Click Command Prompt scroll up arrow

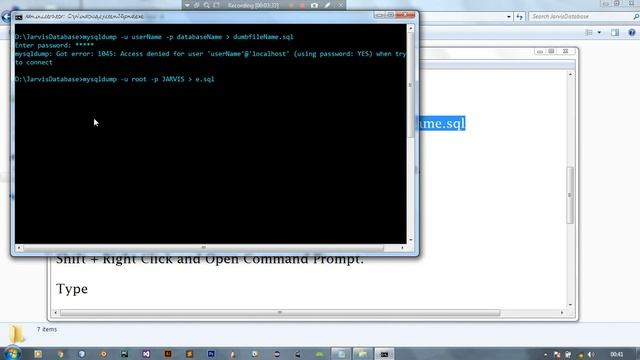click(x=411, y=28)
